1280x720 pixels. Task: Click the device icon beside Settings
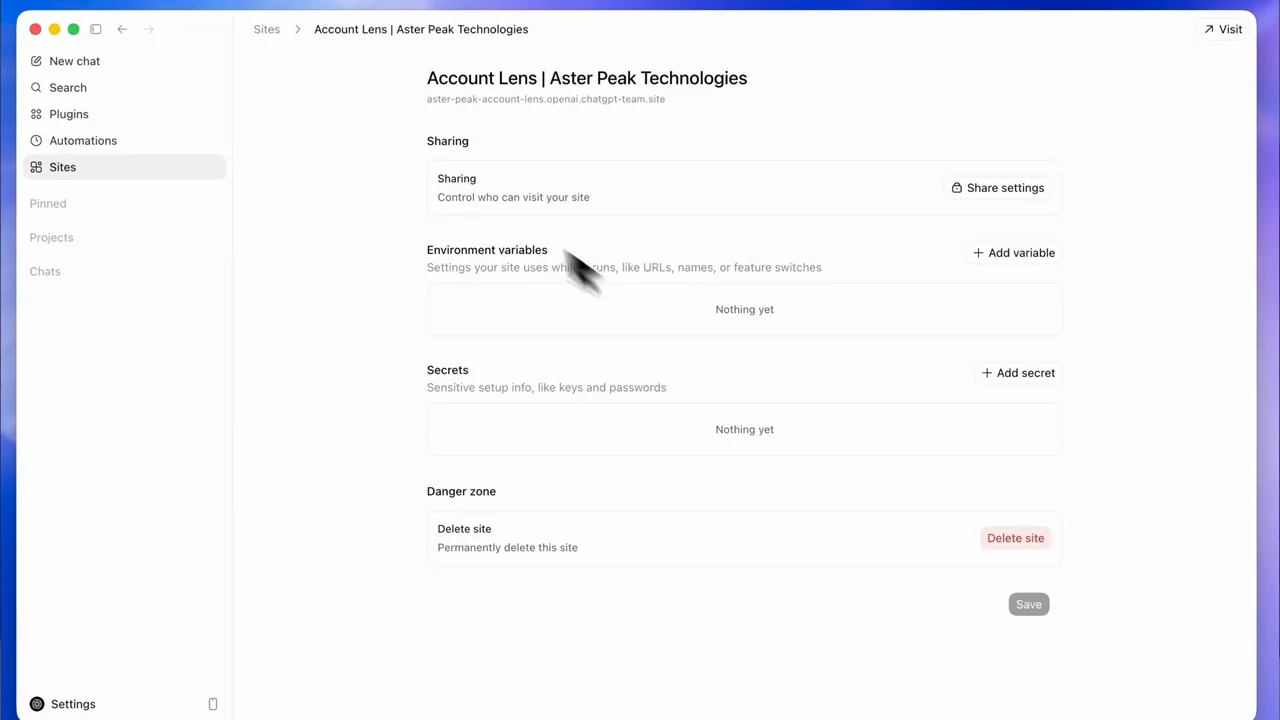[x=212, y=704]
